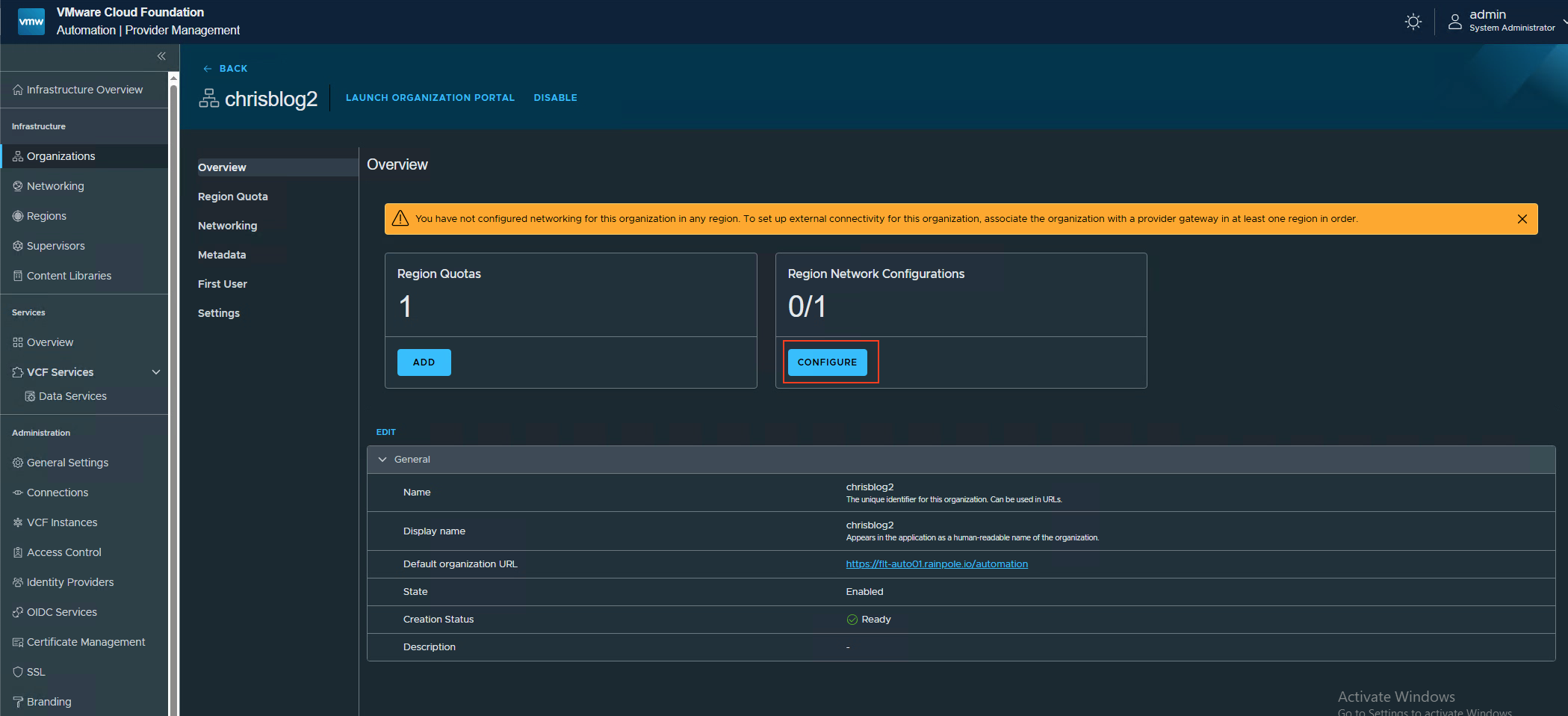Image resolution: width=1568 pixels, height=716 pixels.
Task: Toggle the light/dark theme sun icon
Action: [1413, 22]
